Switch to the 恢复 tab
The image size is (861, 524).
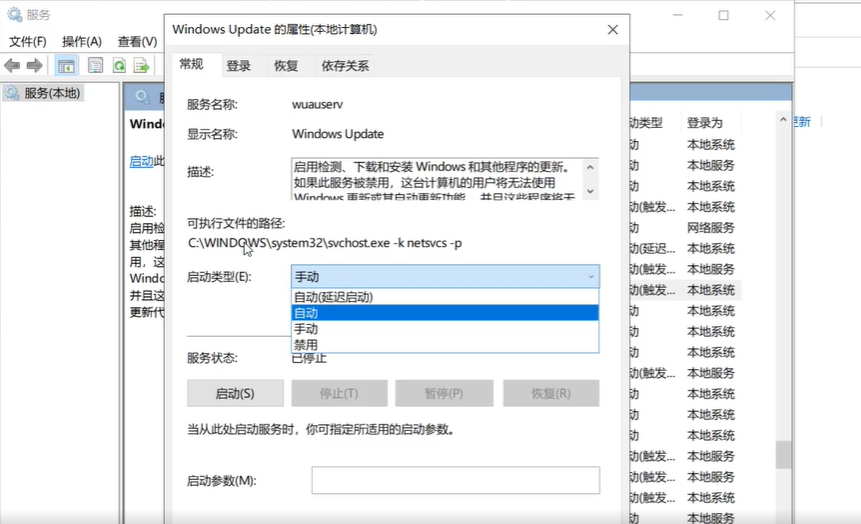[286, 66]
